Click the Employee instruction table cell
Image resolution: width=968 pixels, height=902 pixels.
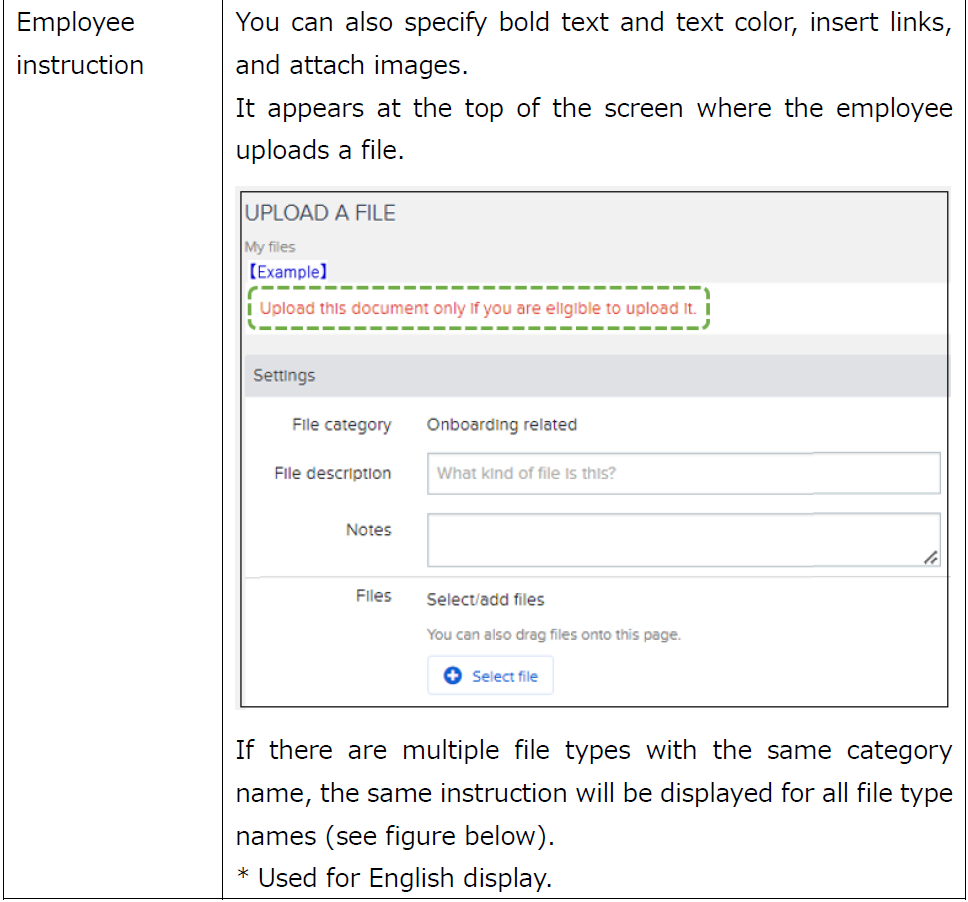(x=80, y=44)
